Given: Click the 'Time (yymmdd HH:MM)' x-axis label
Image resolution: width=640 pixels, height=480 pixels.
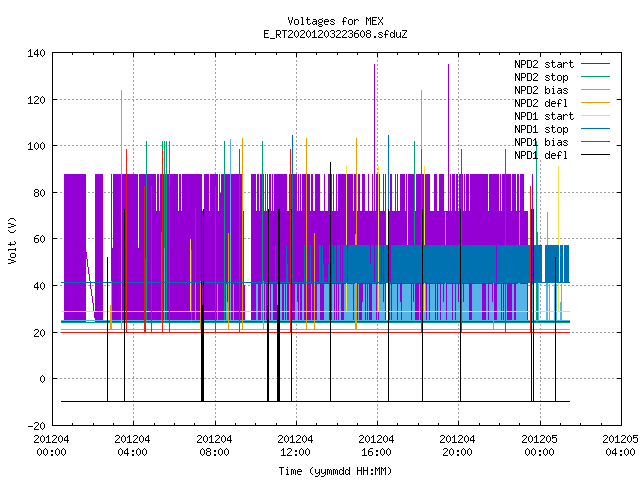Looking at the screenshot, I should [x=335, y=471].
